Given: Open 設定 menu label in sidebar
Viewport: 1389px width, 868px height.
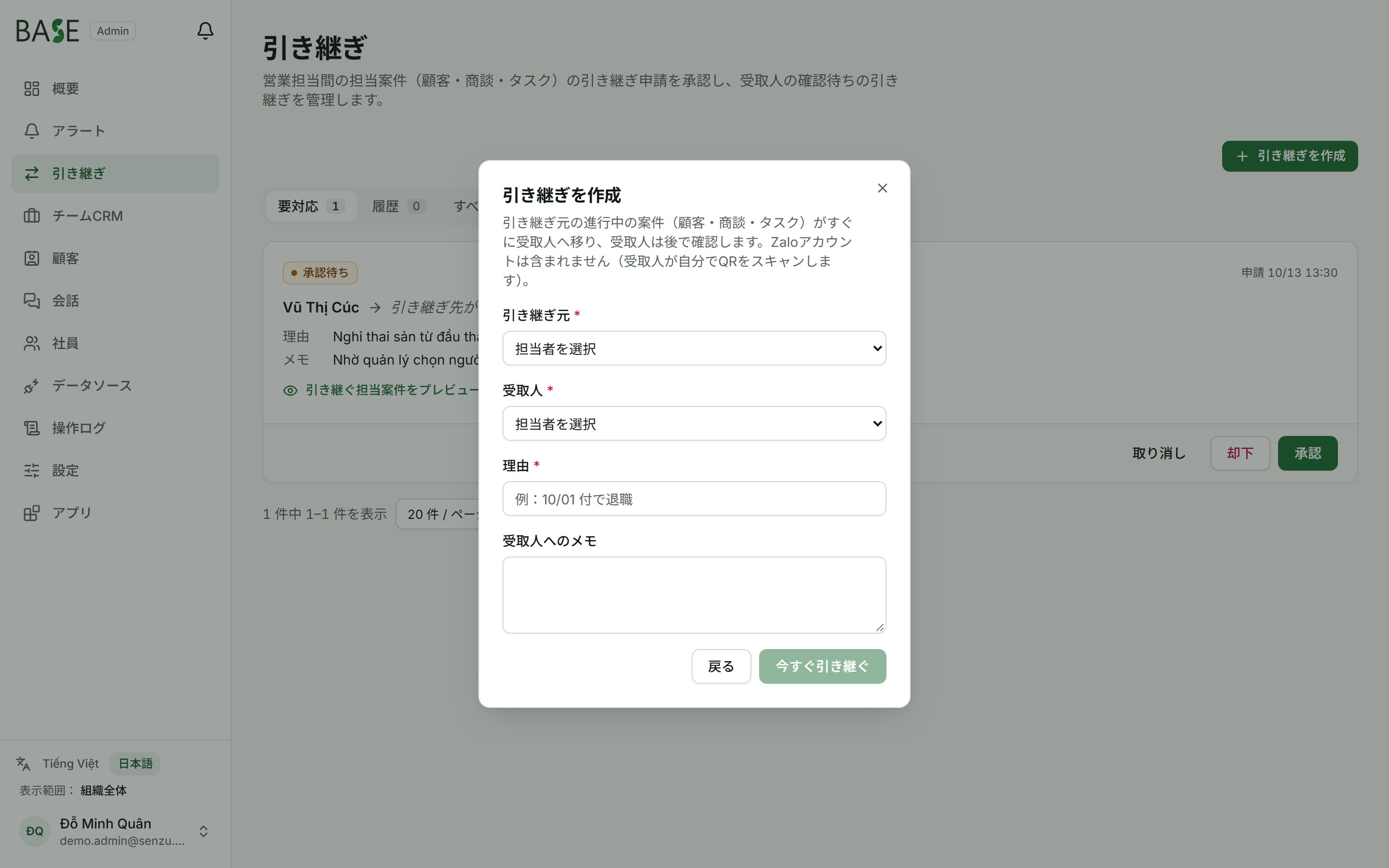Looking at the screenshot, I should (66, 471).
